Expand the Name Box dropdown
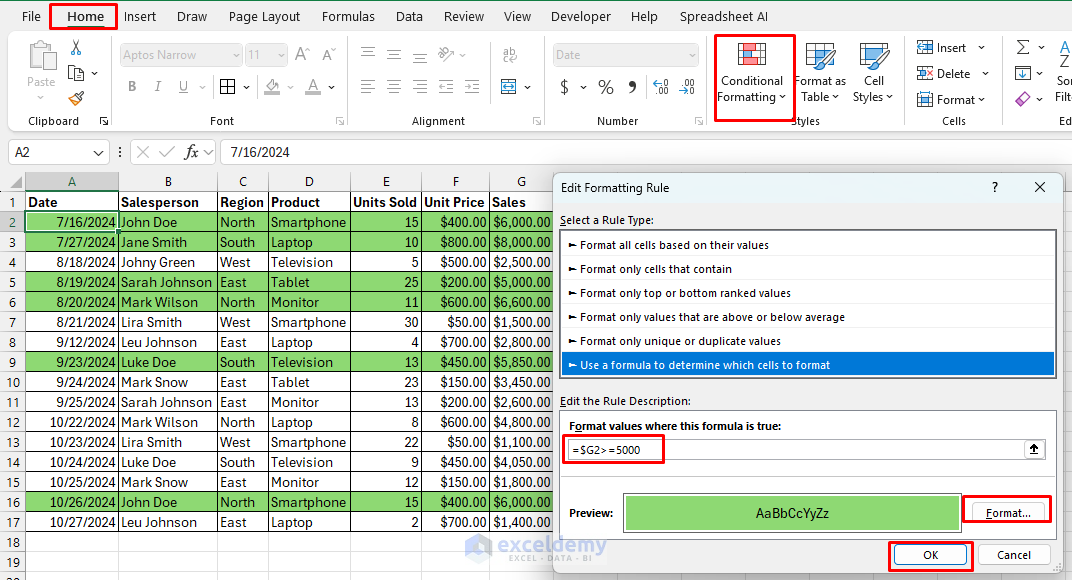The image size is (1072, 580). (x=98, y=153)
